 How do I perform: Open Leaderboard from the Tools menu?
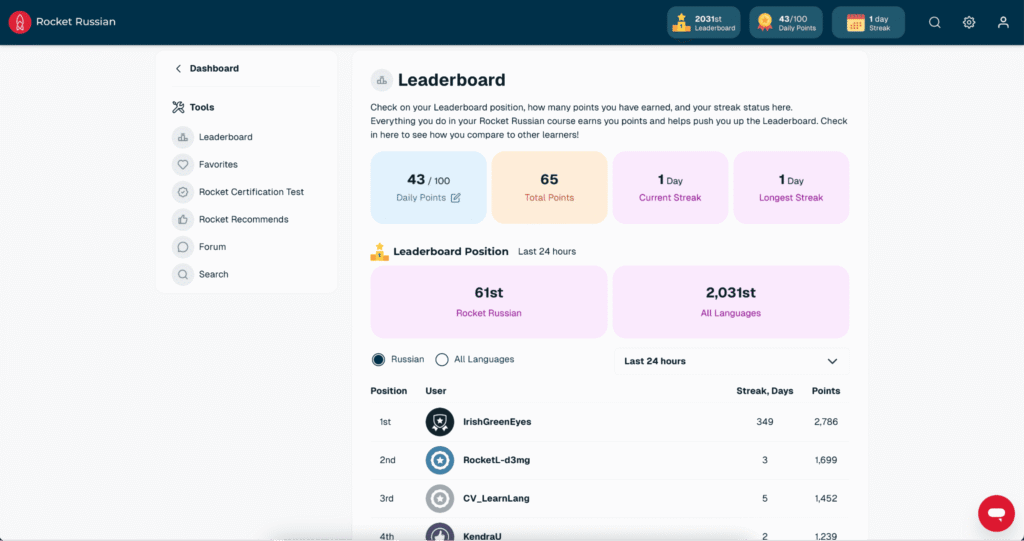pyautogui.click(x=225, y=137)
